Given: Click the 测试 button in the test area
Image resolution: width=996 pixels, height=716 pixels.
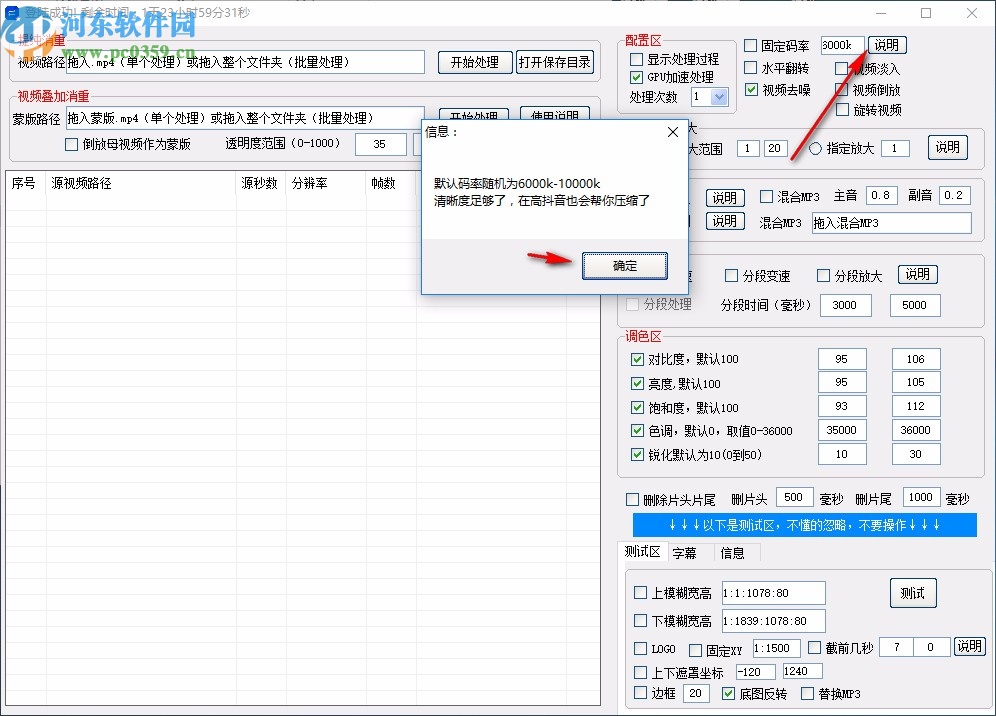Looking at the screenshot, I should click(x=912, y=592).
